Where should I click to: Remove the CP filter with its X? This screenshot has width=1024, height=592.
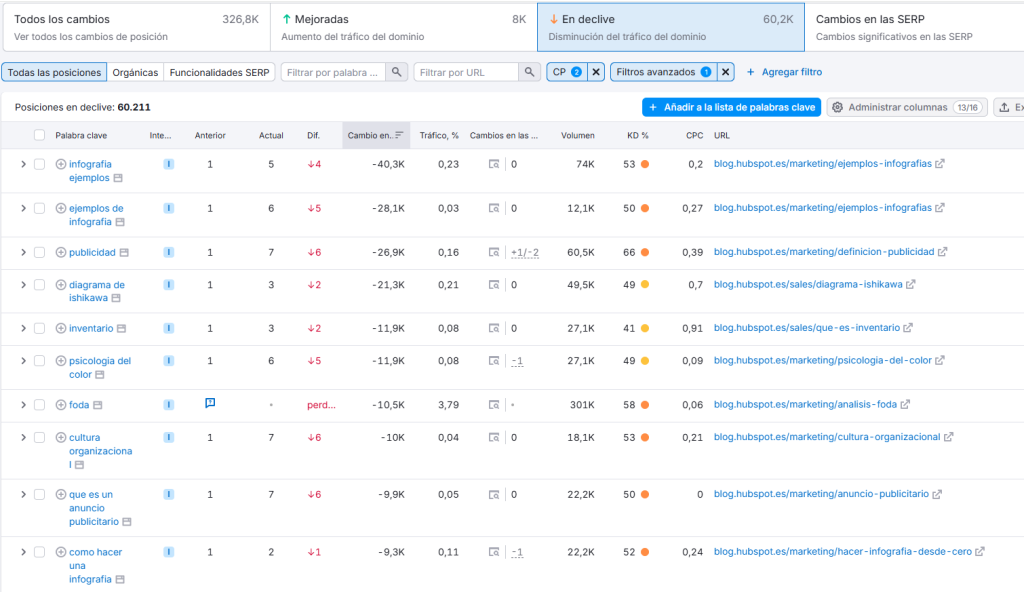[x=595, y=72]
